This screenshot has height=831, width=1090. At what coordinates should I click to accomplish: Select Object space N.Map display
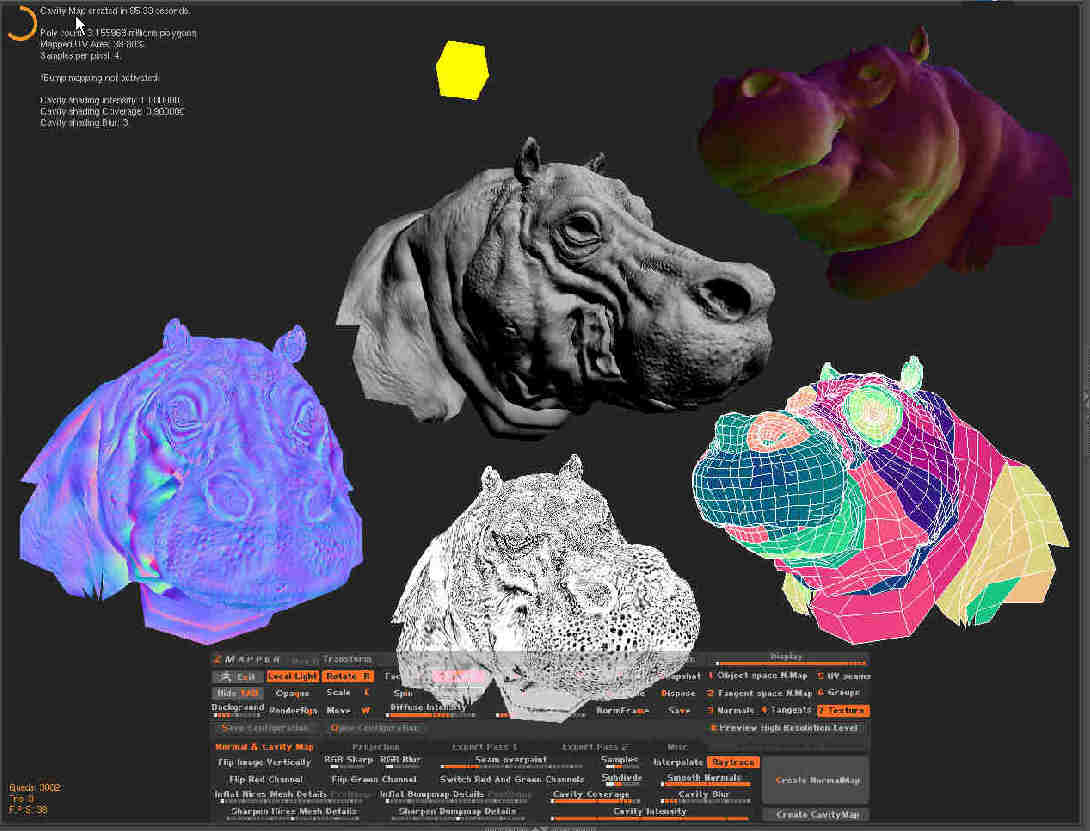click(x=758, y=675)
